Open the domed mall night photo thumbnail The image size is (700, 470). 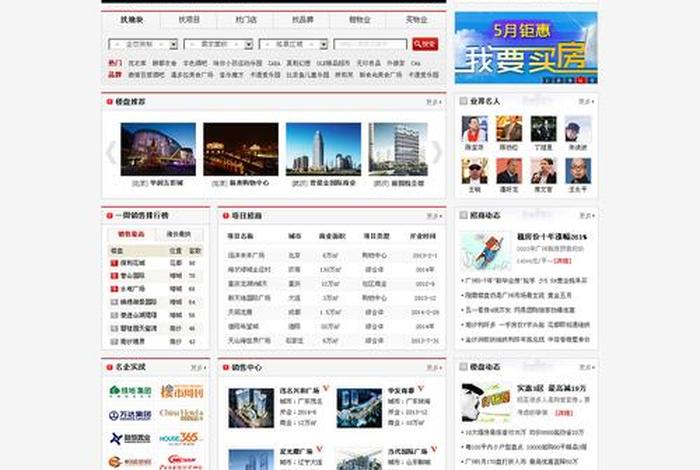(158, 149)
